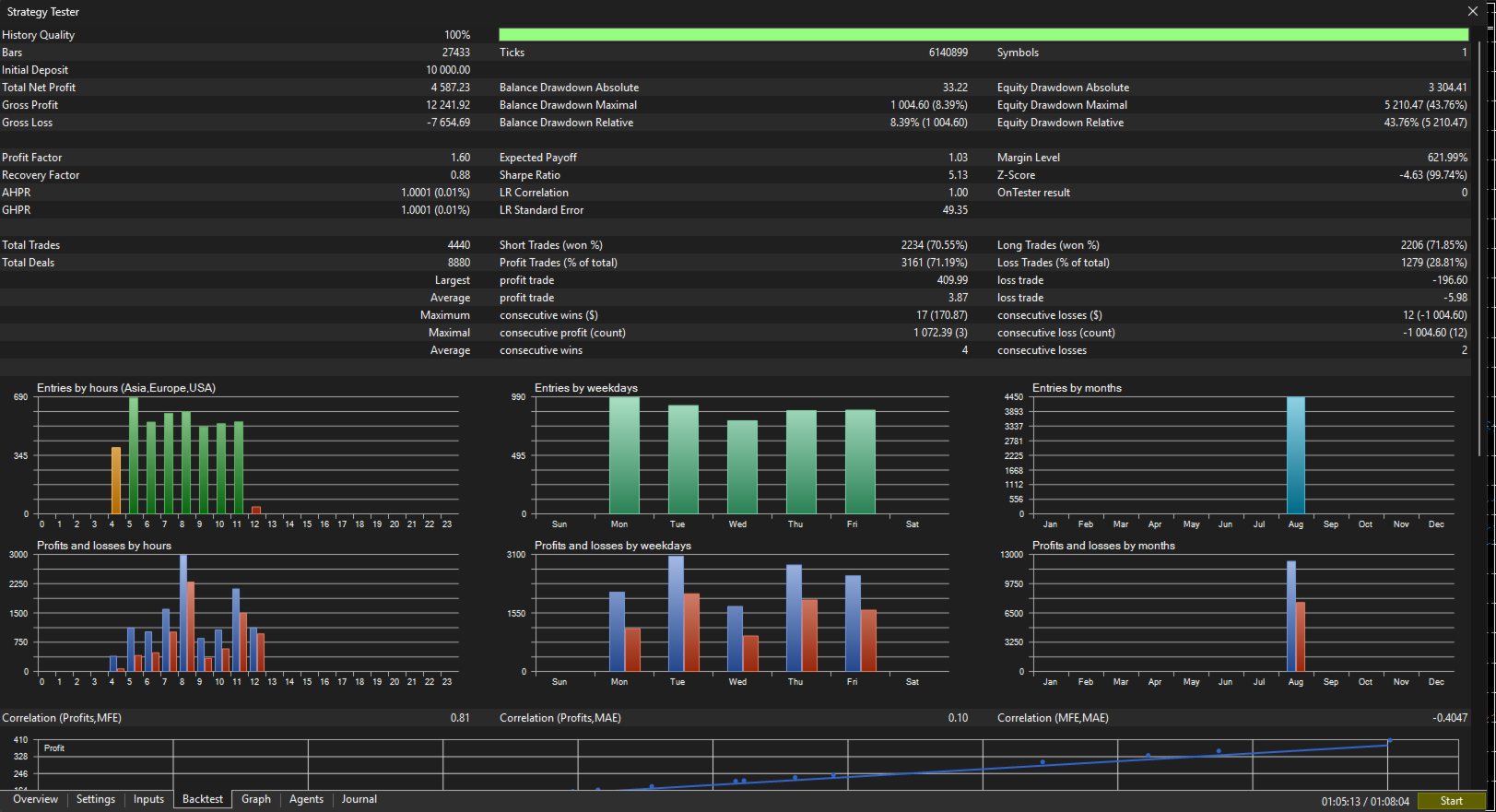1496x812 pixels.
Task: Click the orange hour-4 entries bar
Action: click(116, 480)
